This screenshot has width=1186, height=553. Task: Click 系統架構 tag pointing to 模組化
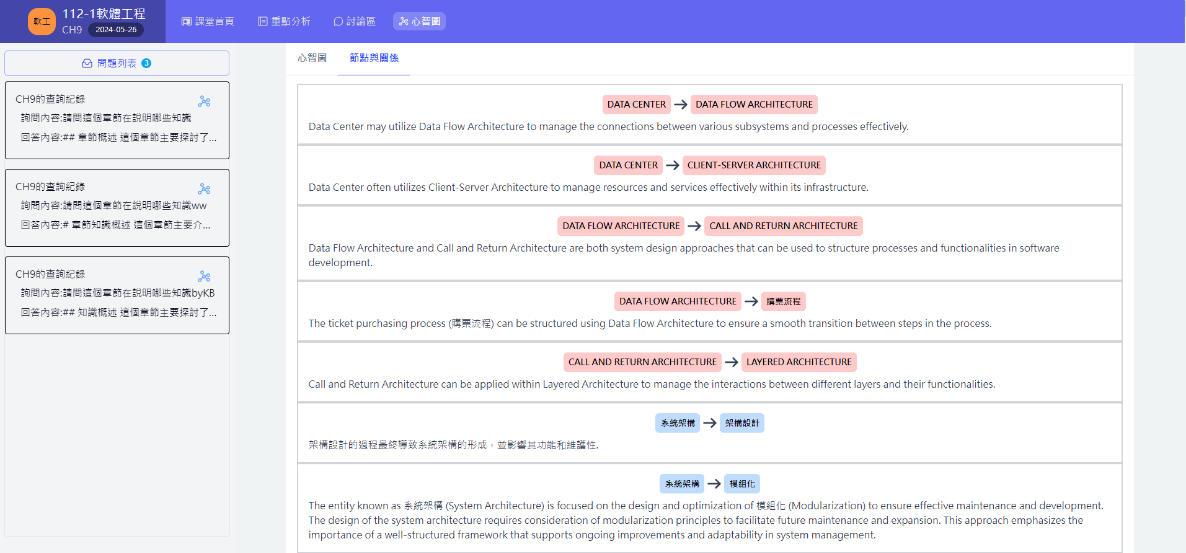click(682, 483)
